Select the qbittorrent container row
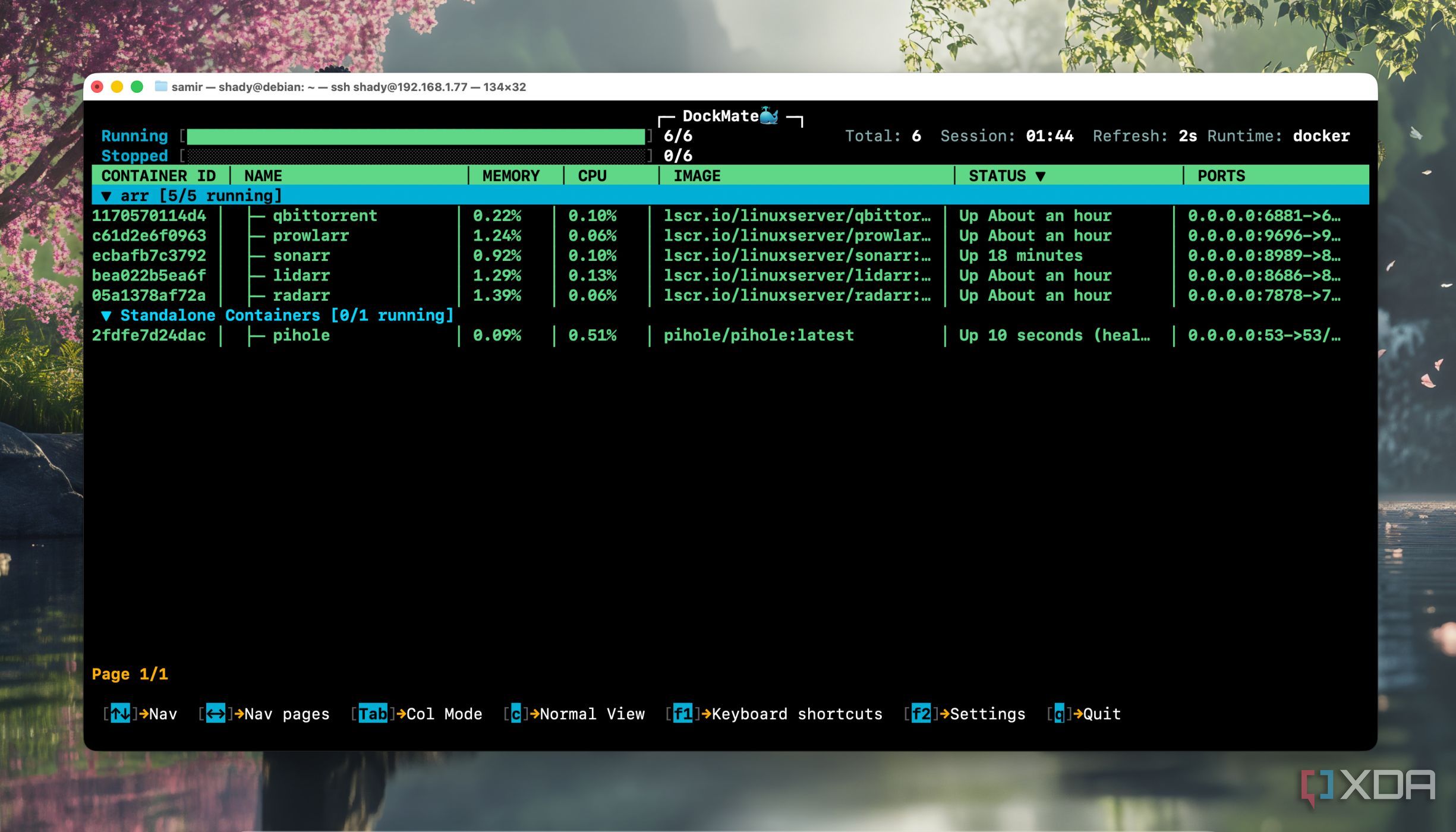The width and height of the screenshot is (1456, 832). (x=730, y=216)
